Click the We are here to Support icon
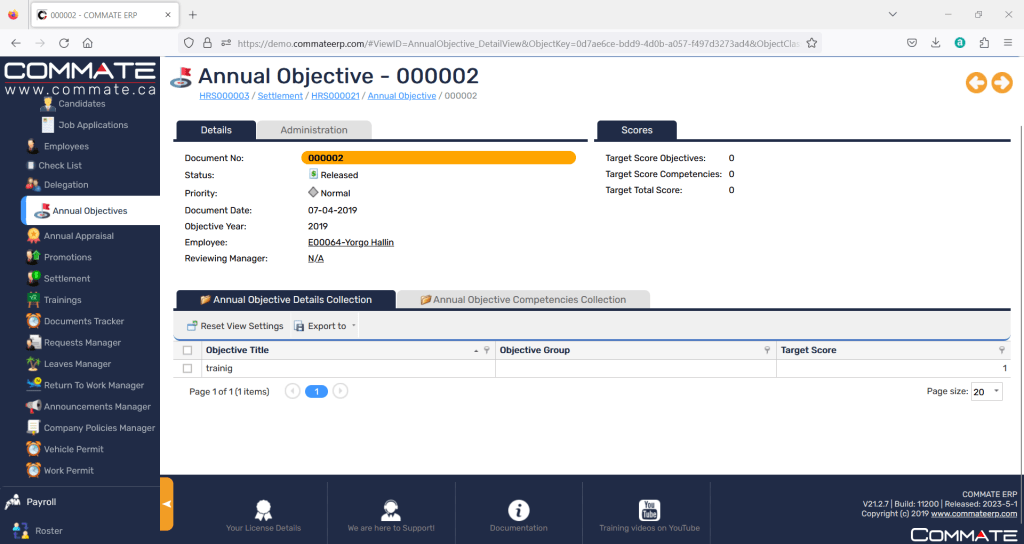Screen dimensions: 1024x544 (391, 510)
